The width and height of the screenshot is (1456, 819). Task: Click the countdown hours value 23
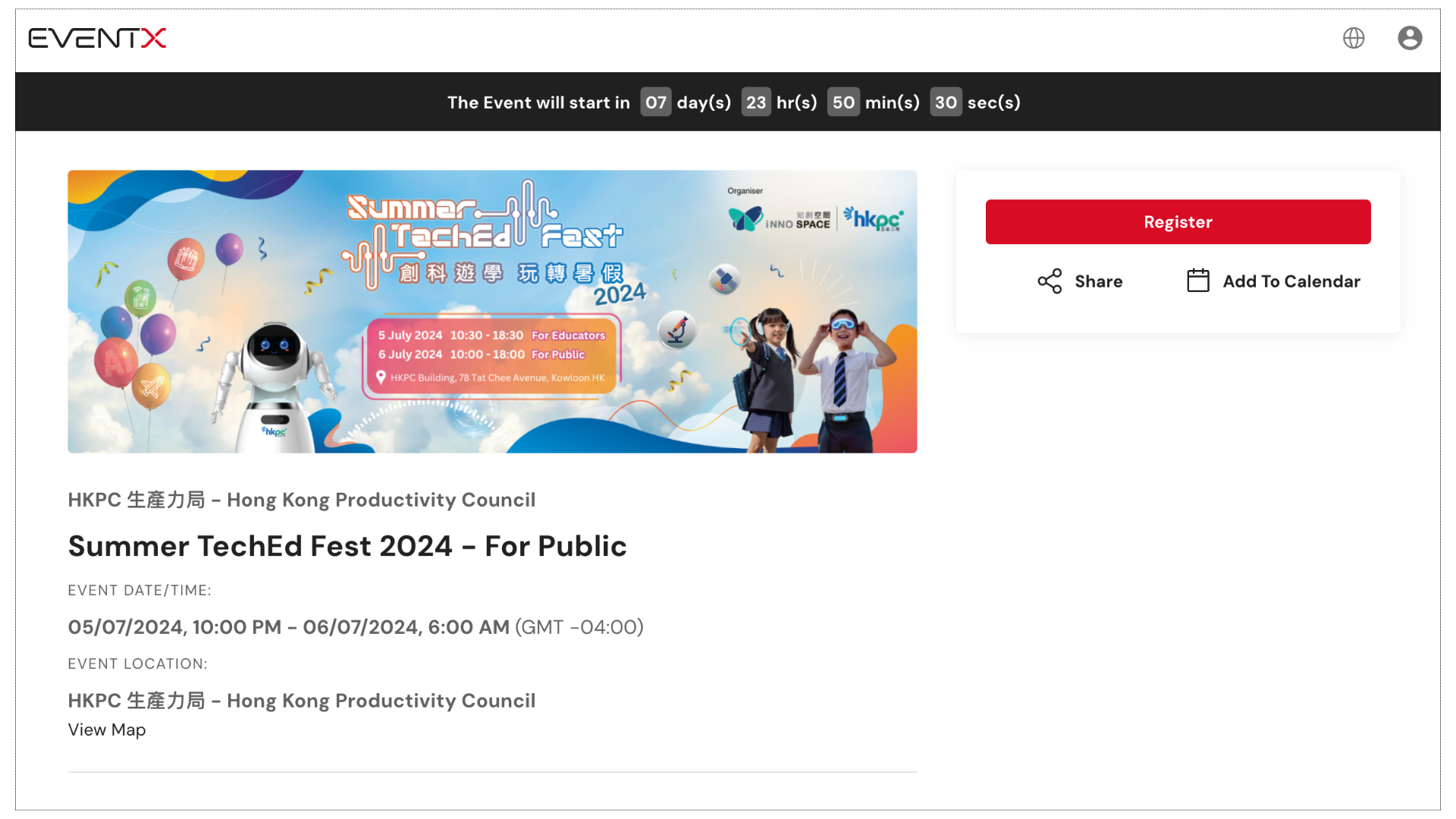(x=756, y=102)
